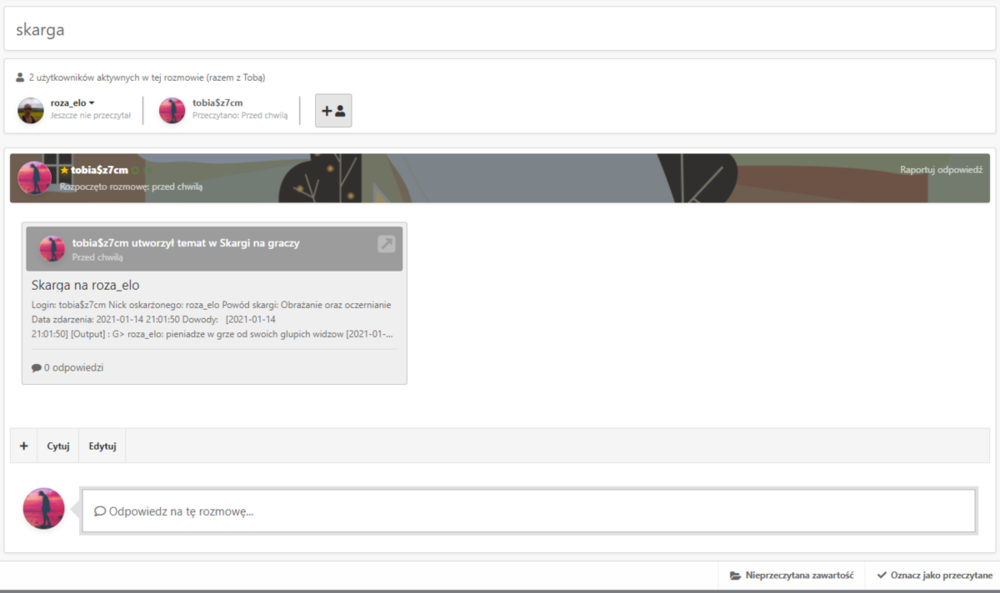Click the user avatar beside reply box

(44, 509)
